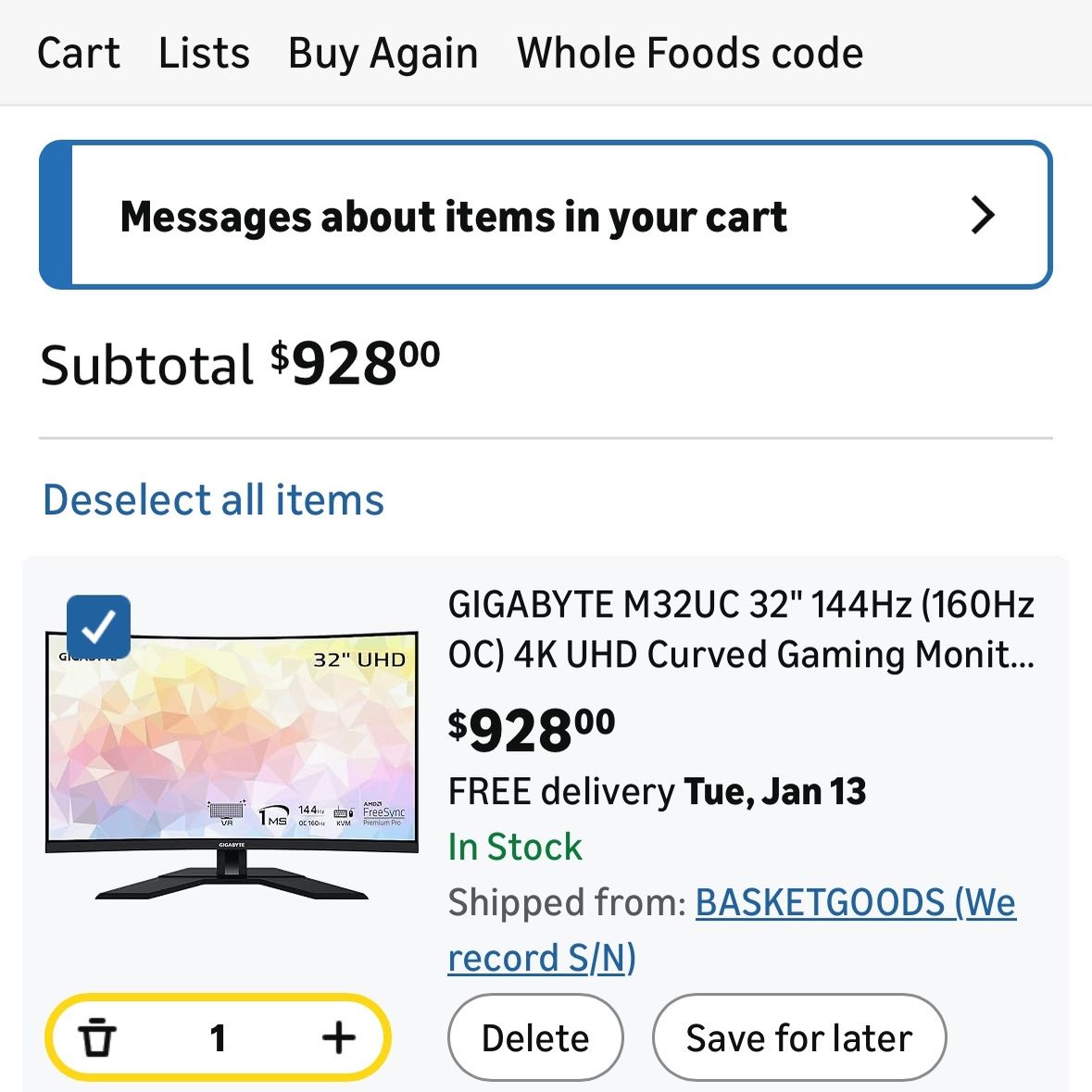The image size is (1092, 1092).
Task: Open the Cart tab
Action: [x=79, y=54]
